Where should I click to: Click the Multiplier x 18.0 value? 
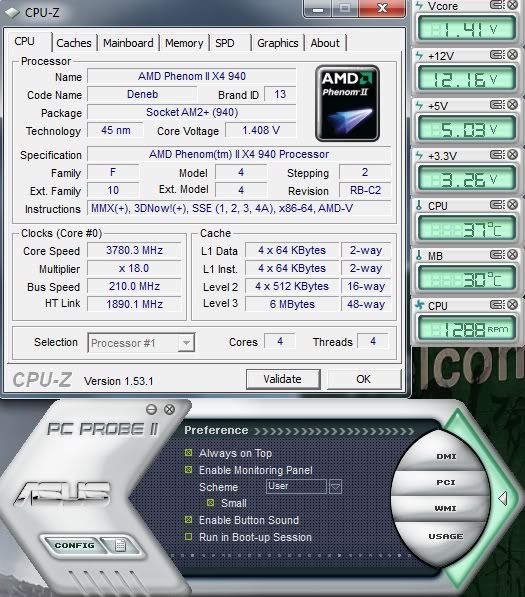[x=134, y=268]
